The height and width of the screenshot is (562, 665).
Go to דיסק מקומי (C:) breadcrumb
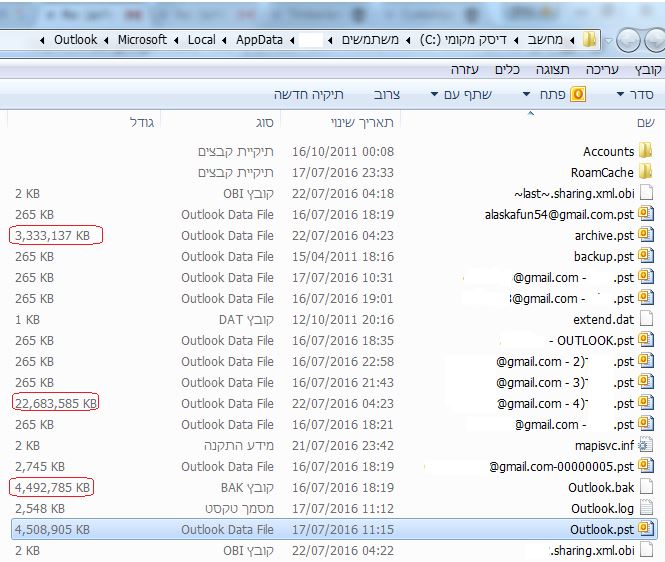pyautogui.click(x=463, y=40)
